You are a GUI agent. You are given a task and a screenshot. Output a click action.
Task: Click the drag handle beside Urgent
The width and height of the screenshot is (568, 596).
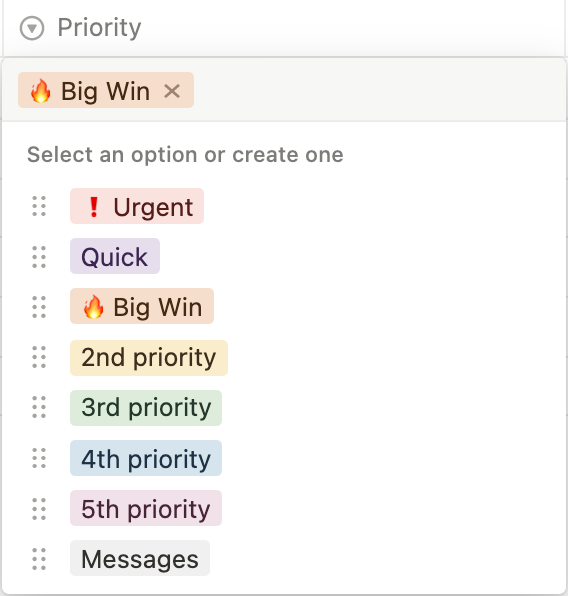tap(39, 206)
